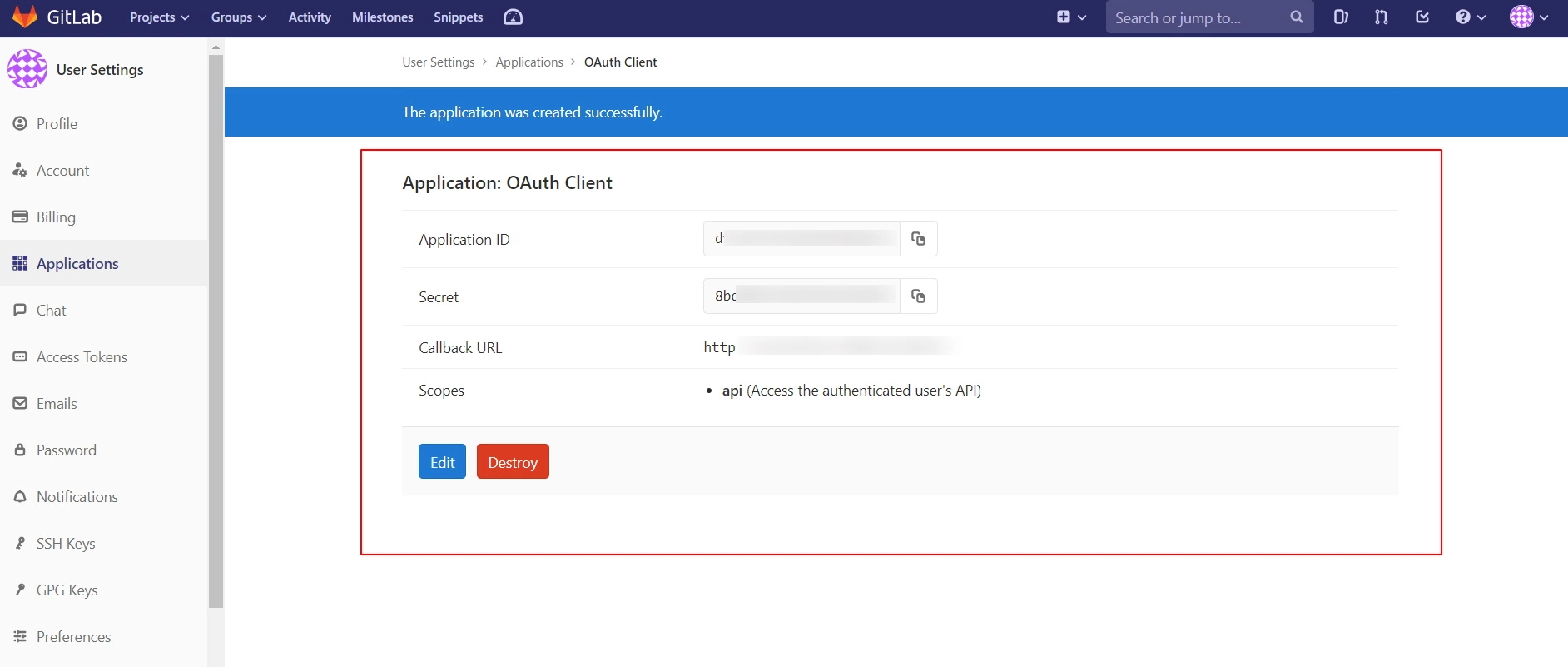Open Milestones in top navigation
The image size is (1568, 667).
click(383, 17)
